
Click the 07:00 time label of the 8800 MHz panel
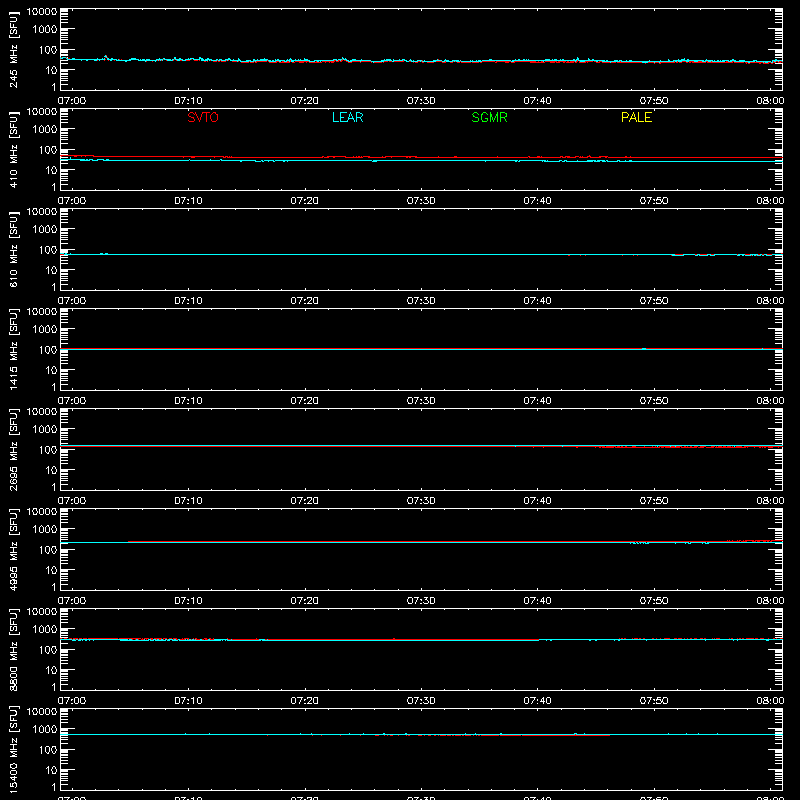[72, 701]
